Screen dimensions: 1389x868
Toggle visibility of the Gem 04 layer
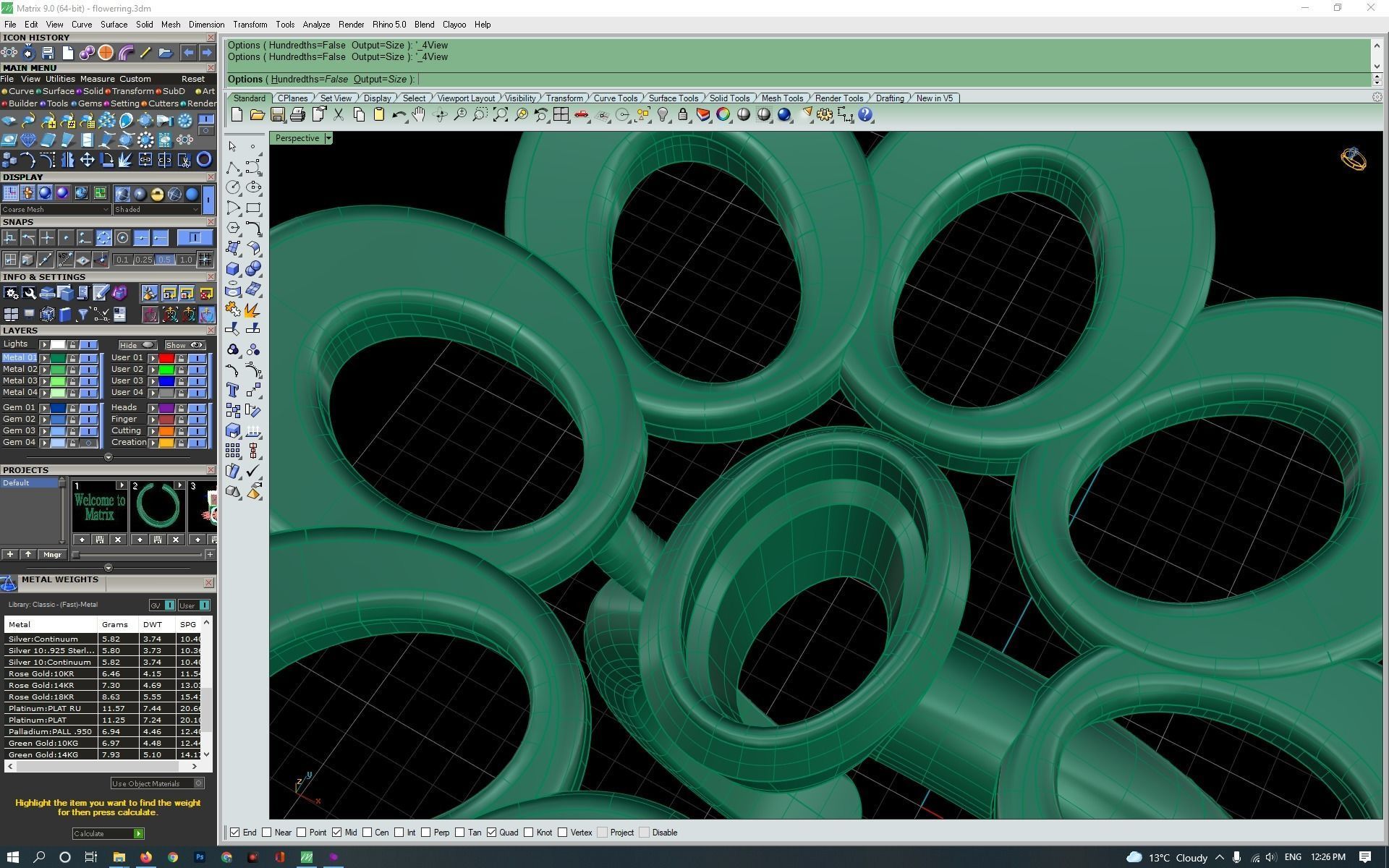pos(89,443)
